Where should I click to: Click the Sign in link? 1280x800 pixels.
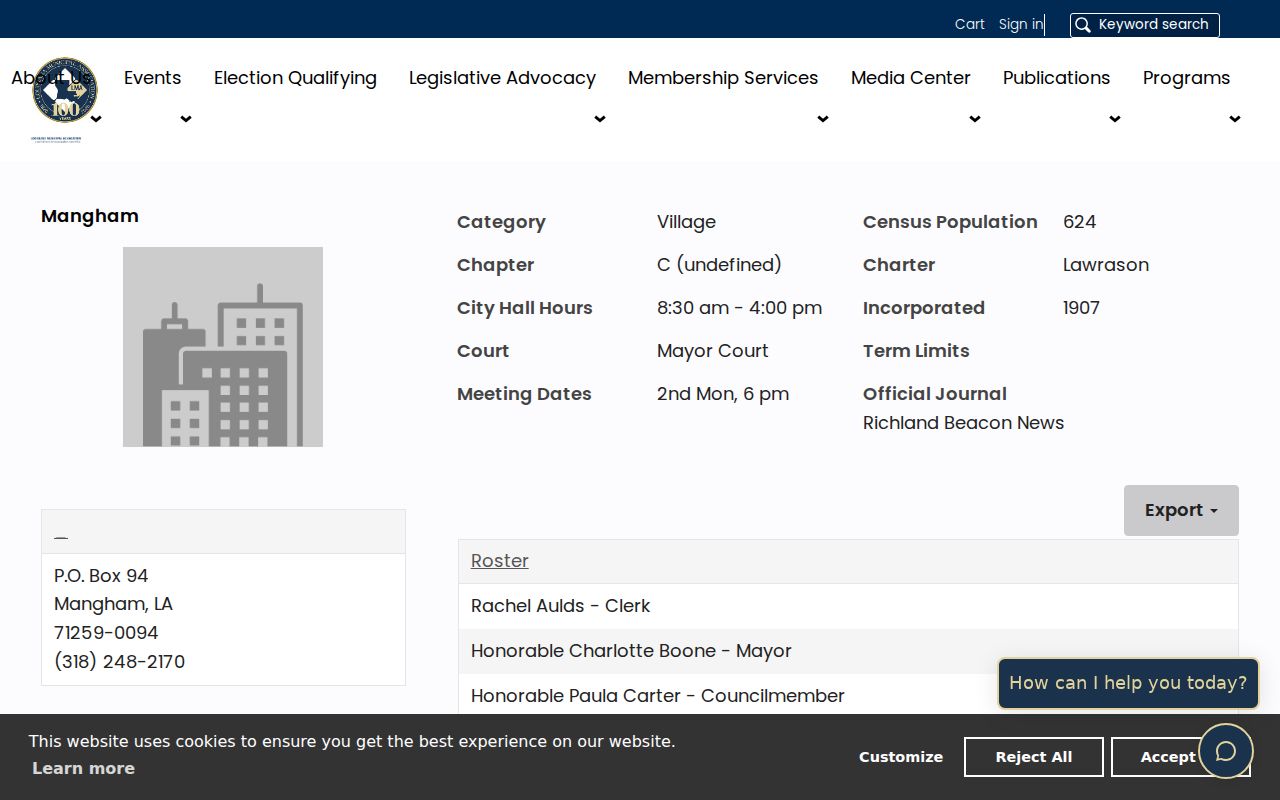[x=1021, y=24]
